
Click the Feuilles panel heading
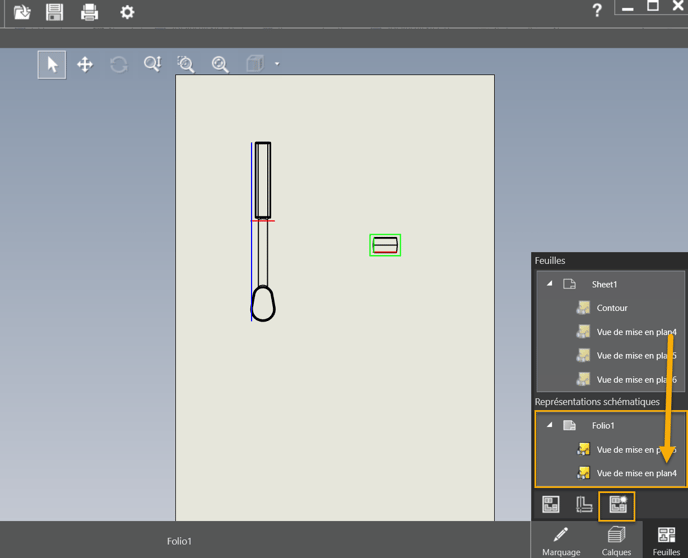[x=550, y=261]
